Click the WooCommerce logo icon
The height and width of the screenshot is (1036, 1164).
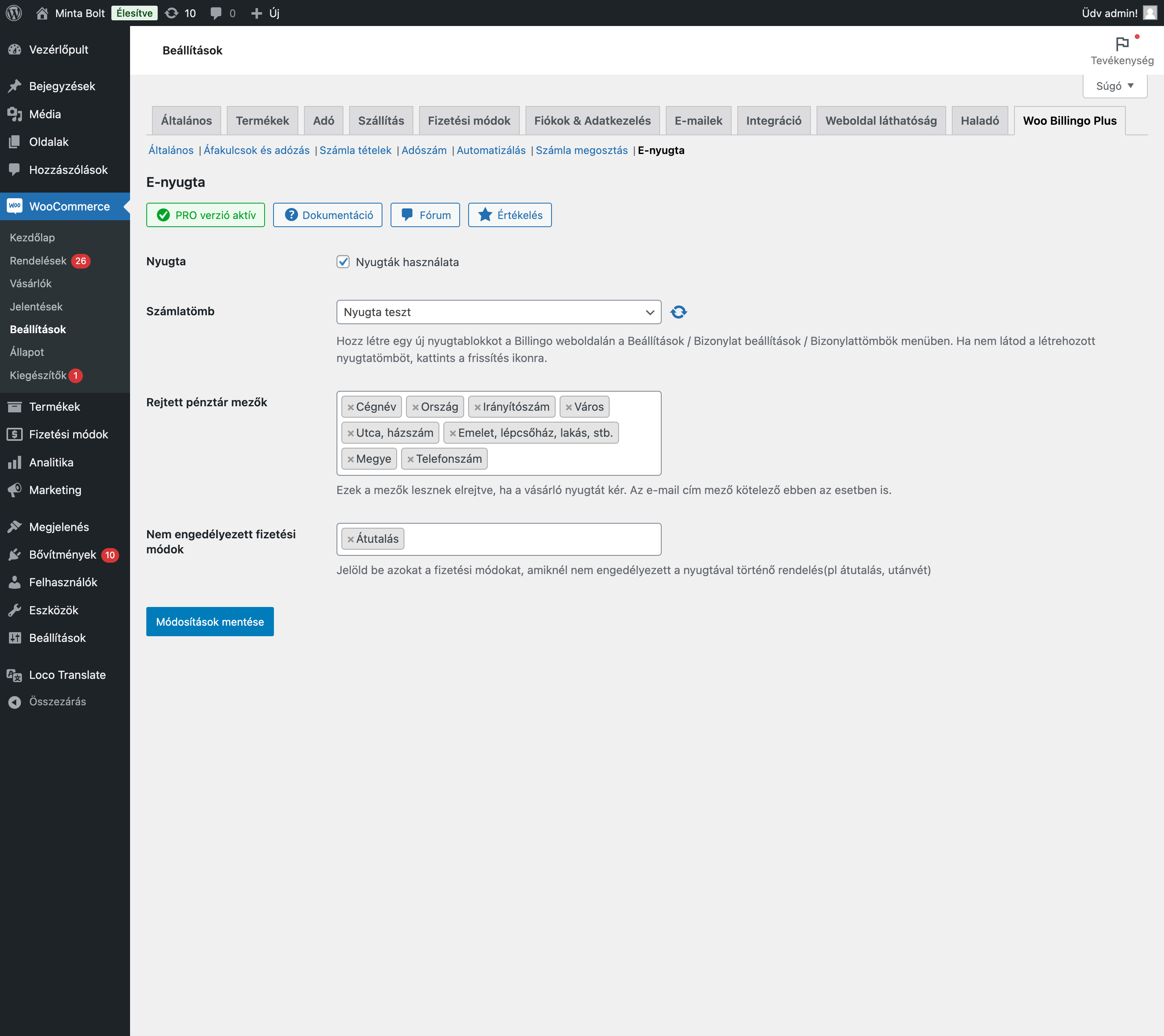[15, 206]
